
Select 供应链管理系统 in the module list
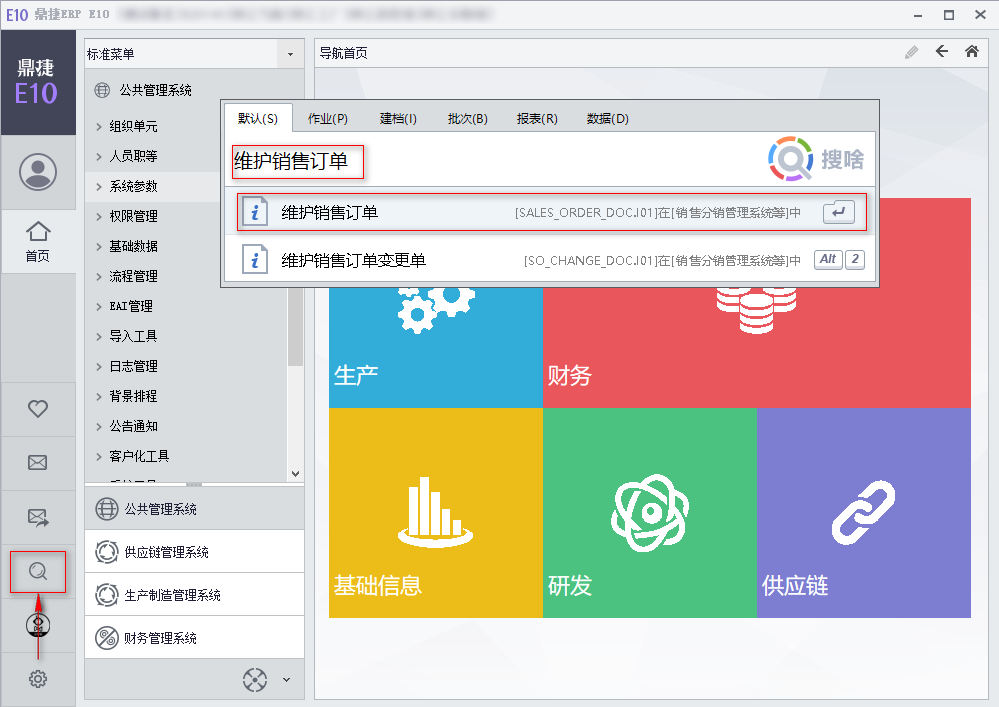point(166,552)
